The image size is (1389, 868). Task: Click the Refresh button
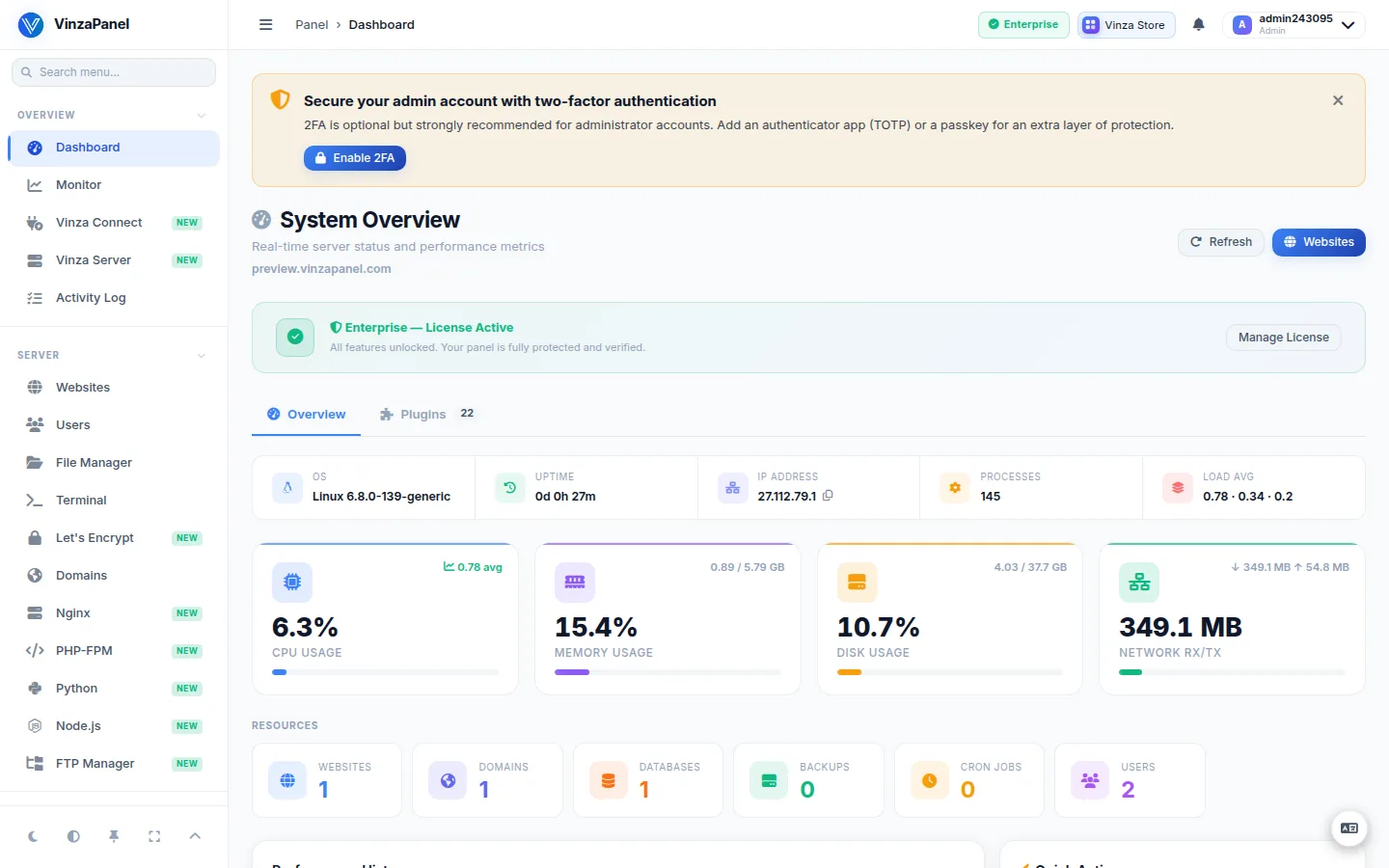click(1221, 242)
